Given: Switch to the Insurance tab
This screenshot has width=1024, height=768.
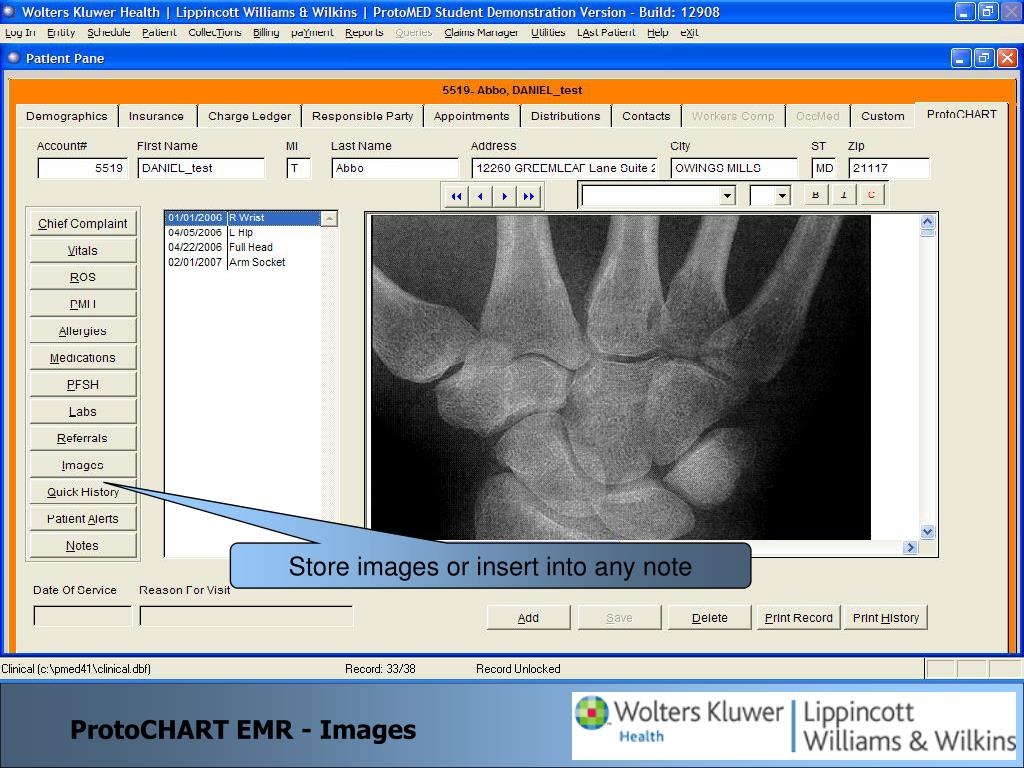Looking at the screenshot, I should (x=156, y=116).
